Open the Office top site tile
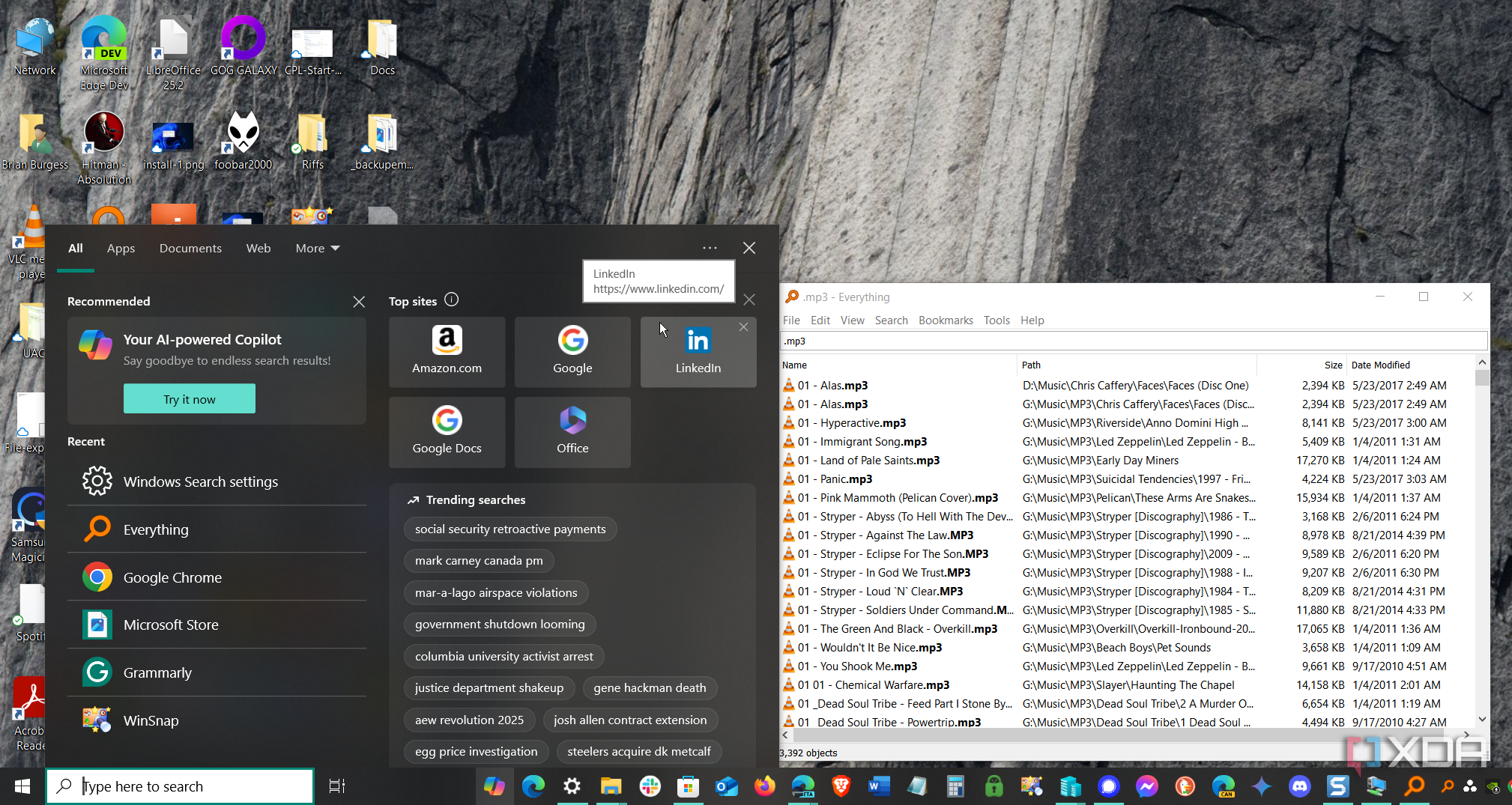 (572, 431)
